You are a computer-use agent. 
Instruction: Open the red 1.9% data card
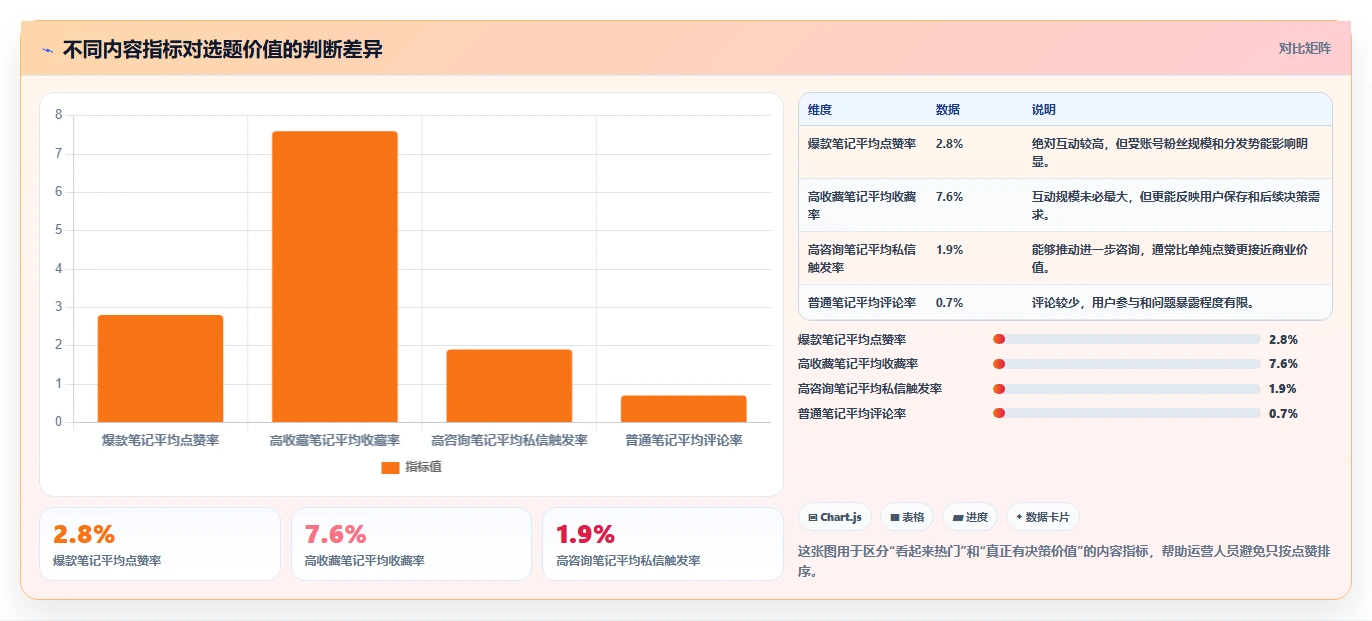[663, 544]
